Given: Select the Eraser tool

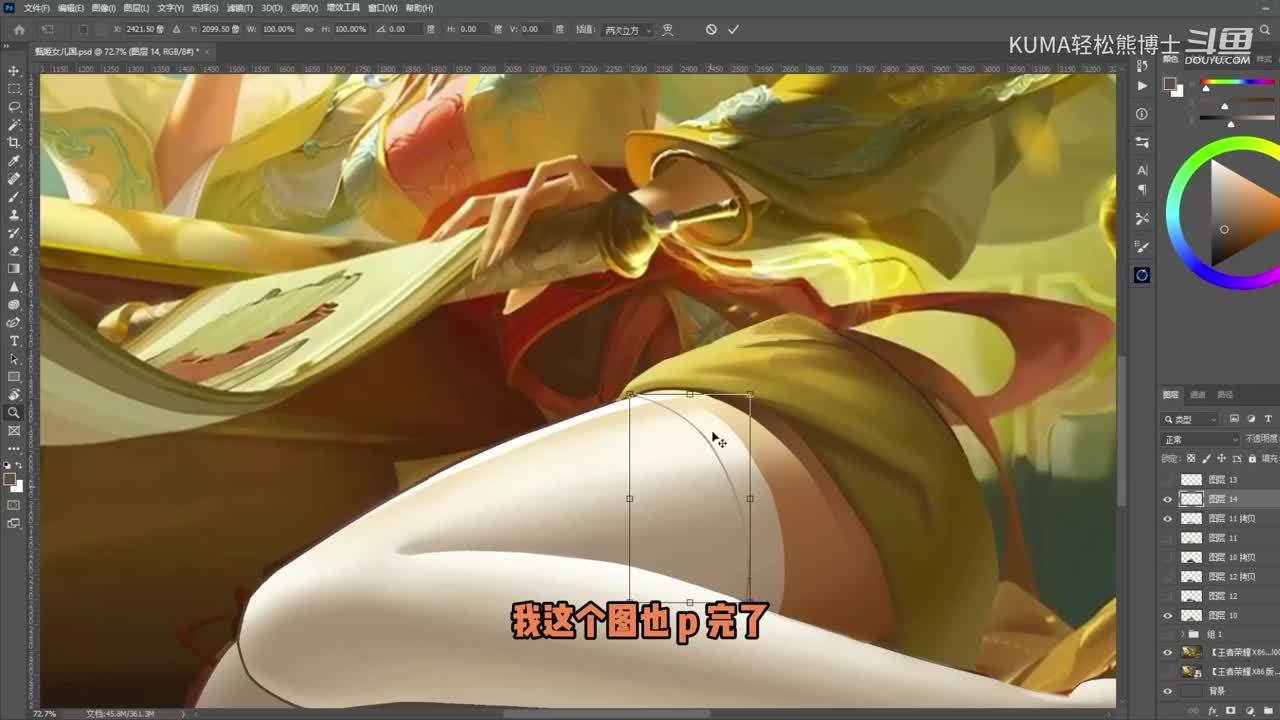Looking at the screenshot, I should (x=14, y=251).
